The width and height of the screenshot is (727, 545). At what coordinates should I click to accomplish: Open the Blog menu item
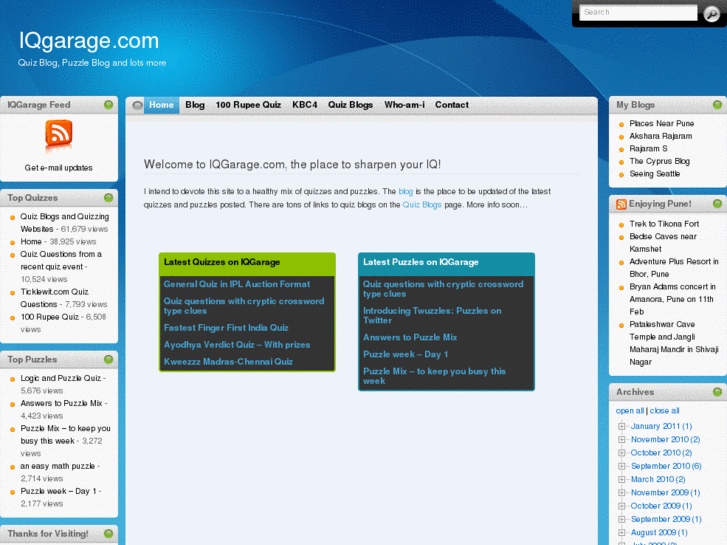(x=195, y=105)
